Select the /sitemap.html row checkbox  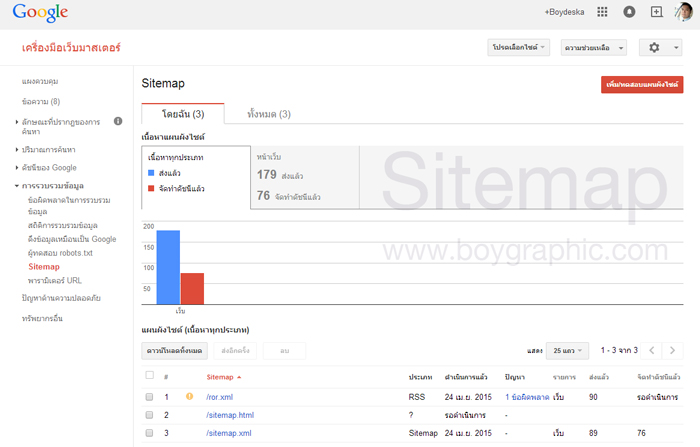(150, 415)
